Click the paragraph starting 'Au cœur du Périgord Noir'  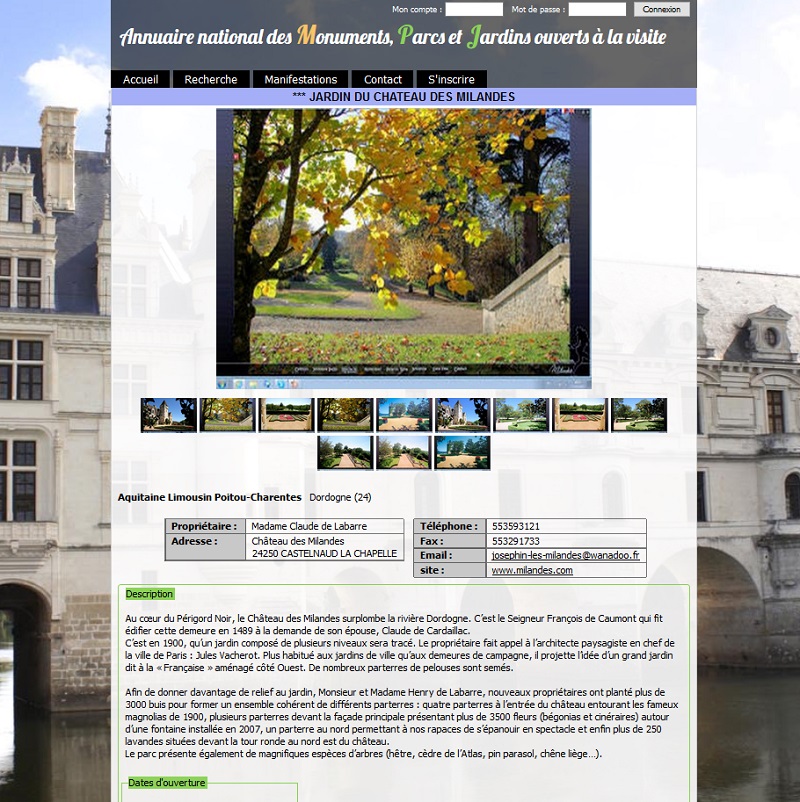click(400, 643)
